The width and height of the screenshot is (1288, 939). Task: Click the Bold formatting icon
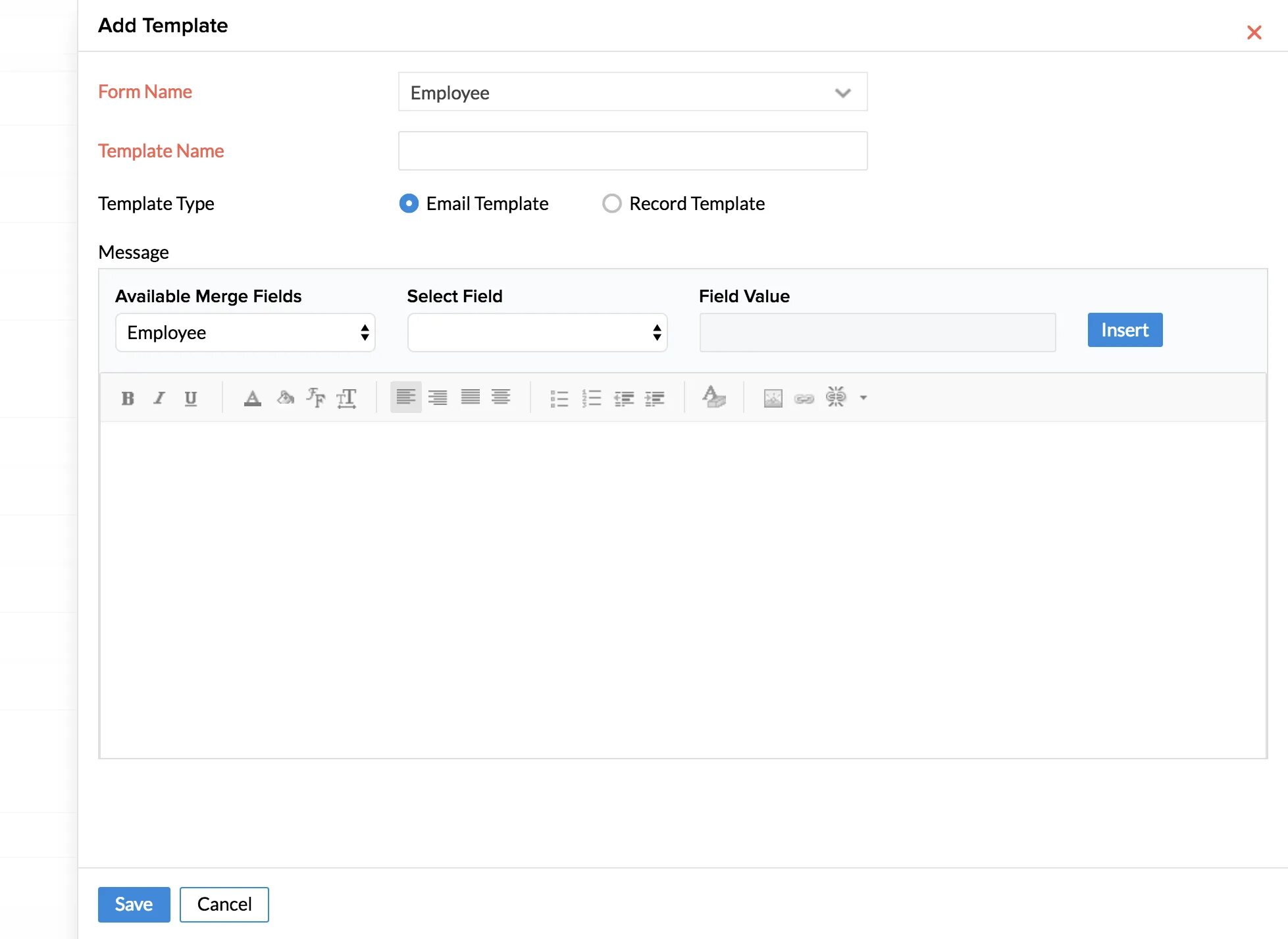127,398
